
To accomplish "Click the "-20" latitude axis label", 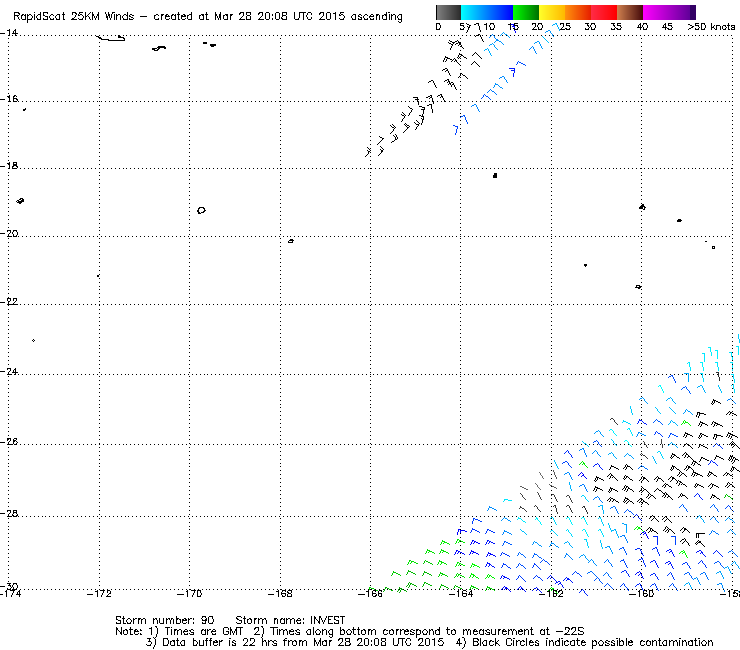I will [x=9, y=234].
